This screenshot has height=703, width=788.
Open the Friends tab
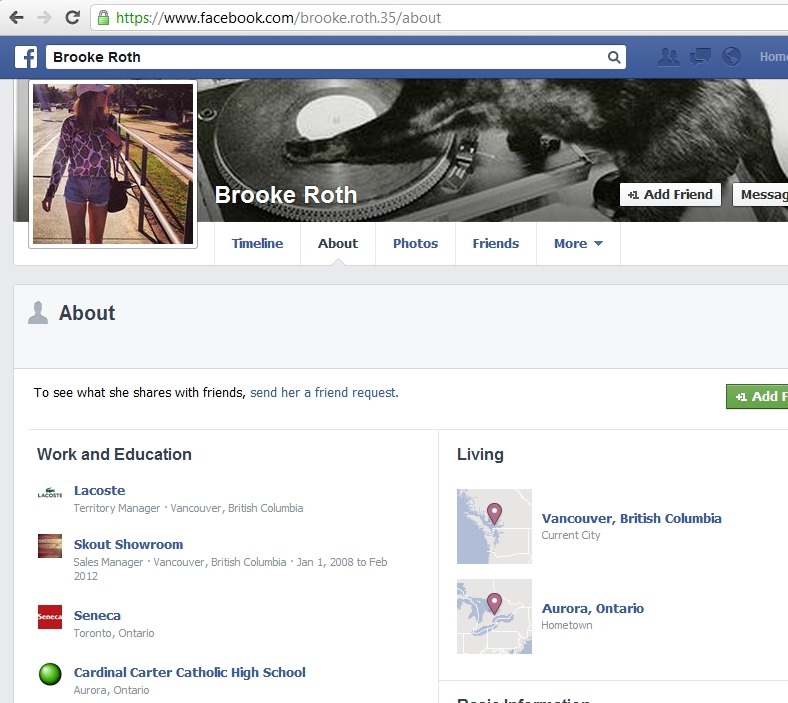496,243
